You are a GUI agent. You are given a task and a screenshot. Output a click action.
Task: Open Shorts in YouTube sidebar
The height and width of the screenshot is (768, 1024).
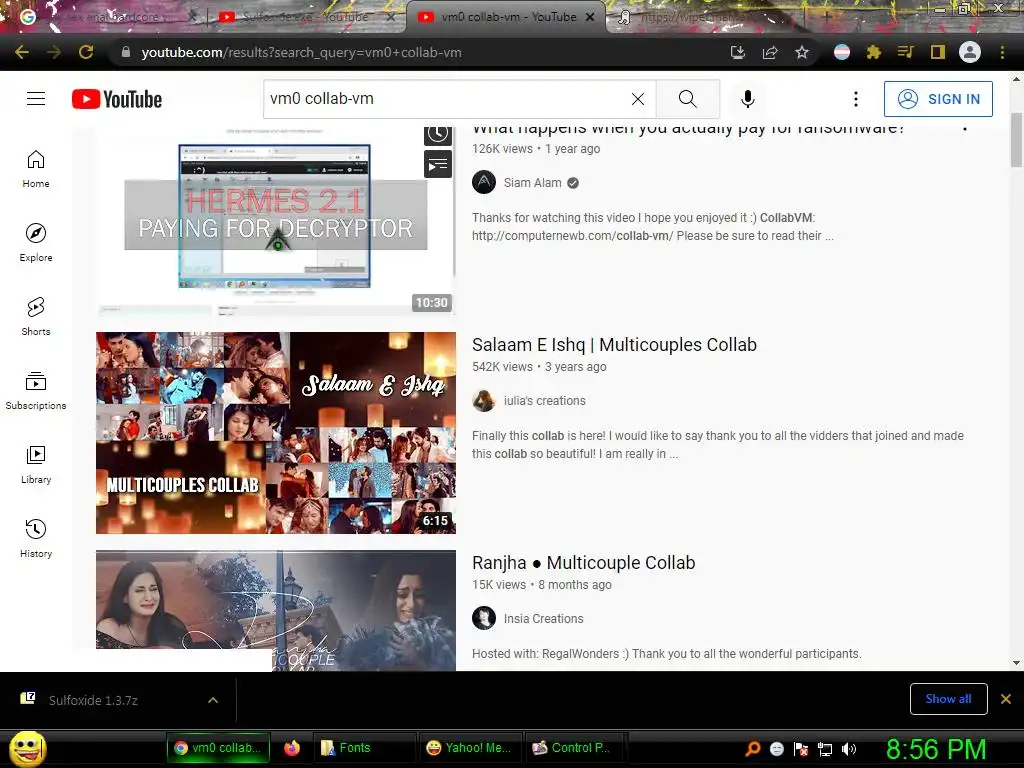pos(36,317)
